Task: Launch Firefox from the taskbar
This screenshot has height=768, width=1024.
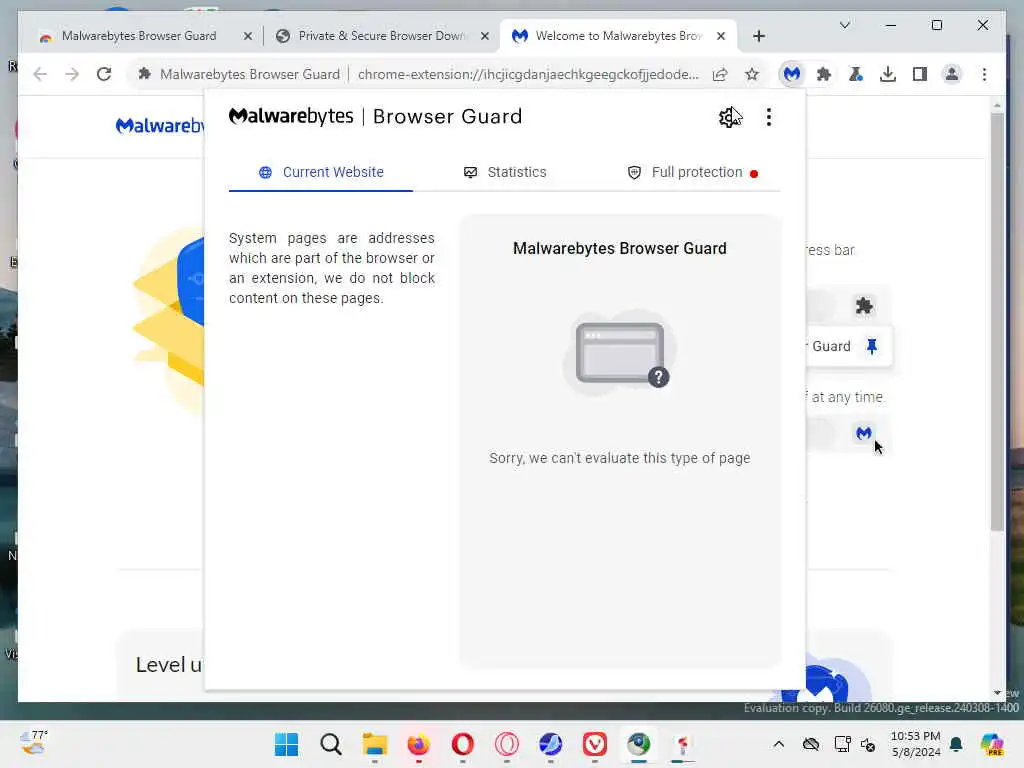Action: point(419,744)
